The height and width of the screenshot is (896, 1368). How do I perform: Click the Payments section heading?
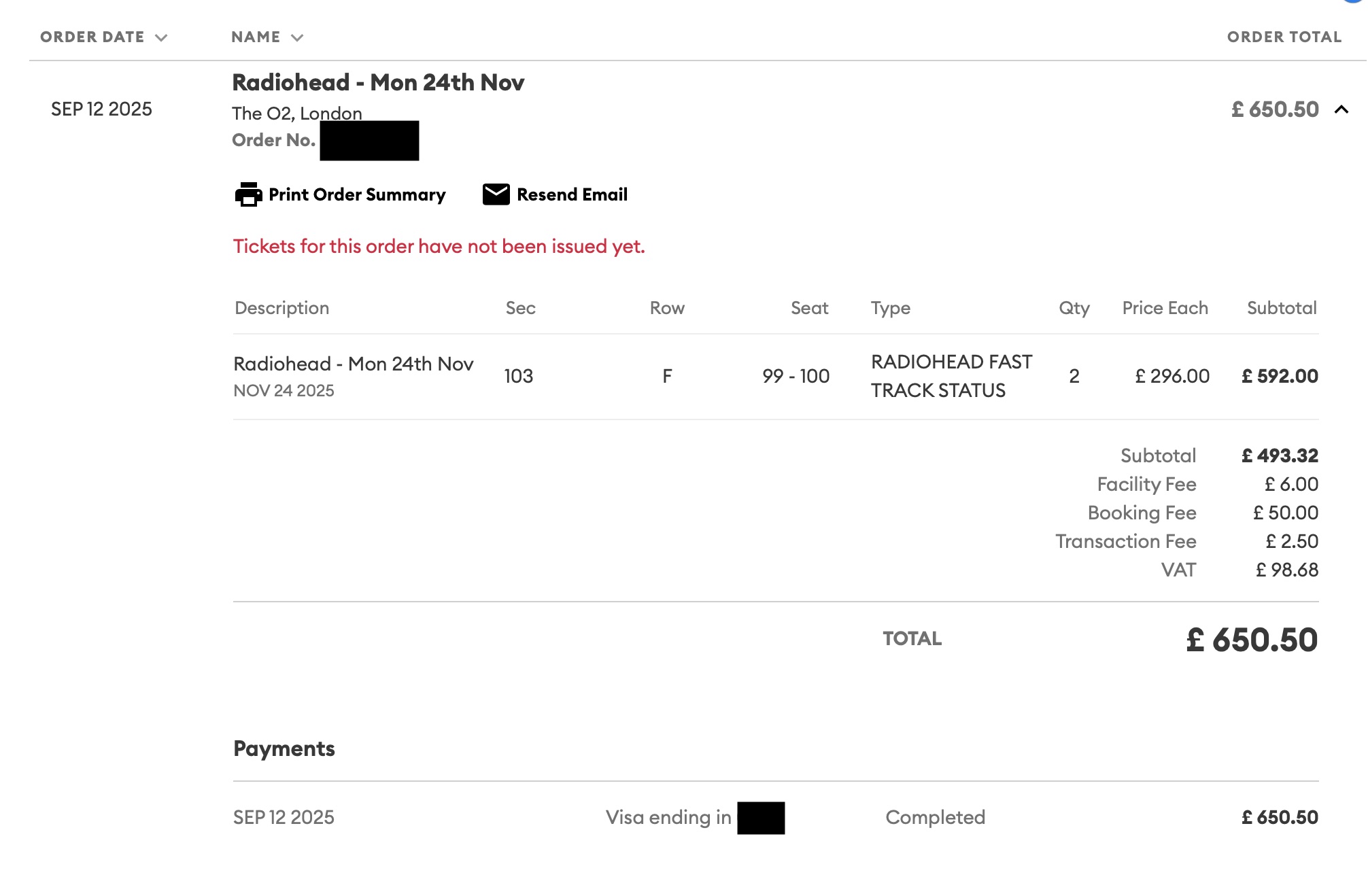pos(284,748)
